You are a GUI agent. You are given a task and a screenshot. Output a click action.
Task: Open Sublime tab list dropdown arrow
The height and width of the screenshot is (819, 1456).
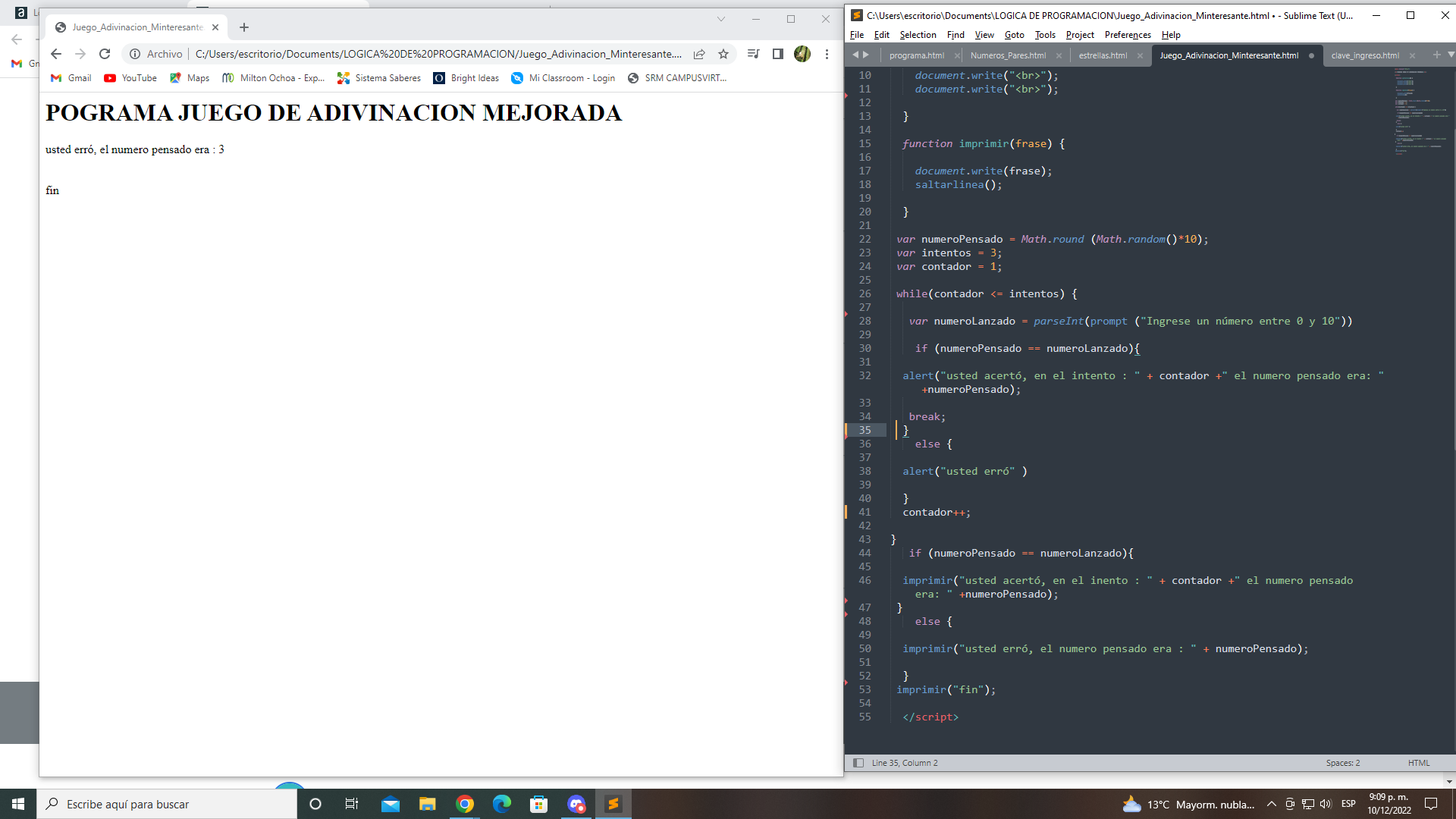[x=1451, y=55]
